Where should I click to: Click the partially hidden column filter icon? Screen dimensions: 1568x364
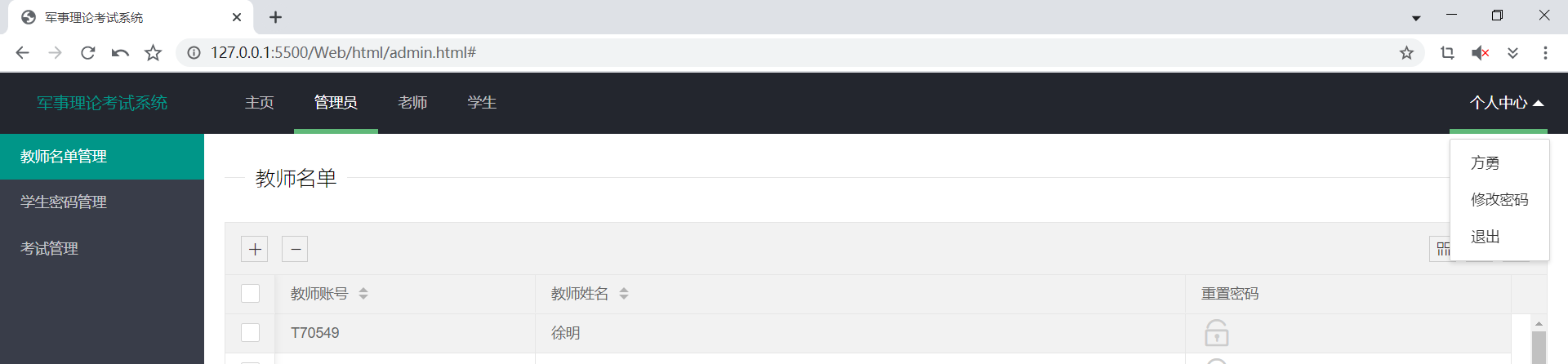tap(1441, 249)
